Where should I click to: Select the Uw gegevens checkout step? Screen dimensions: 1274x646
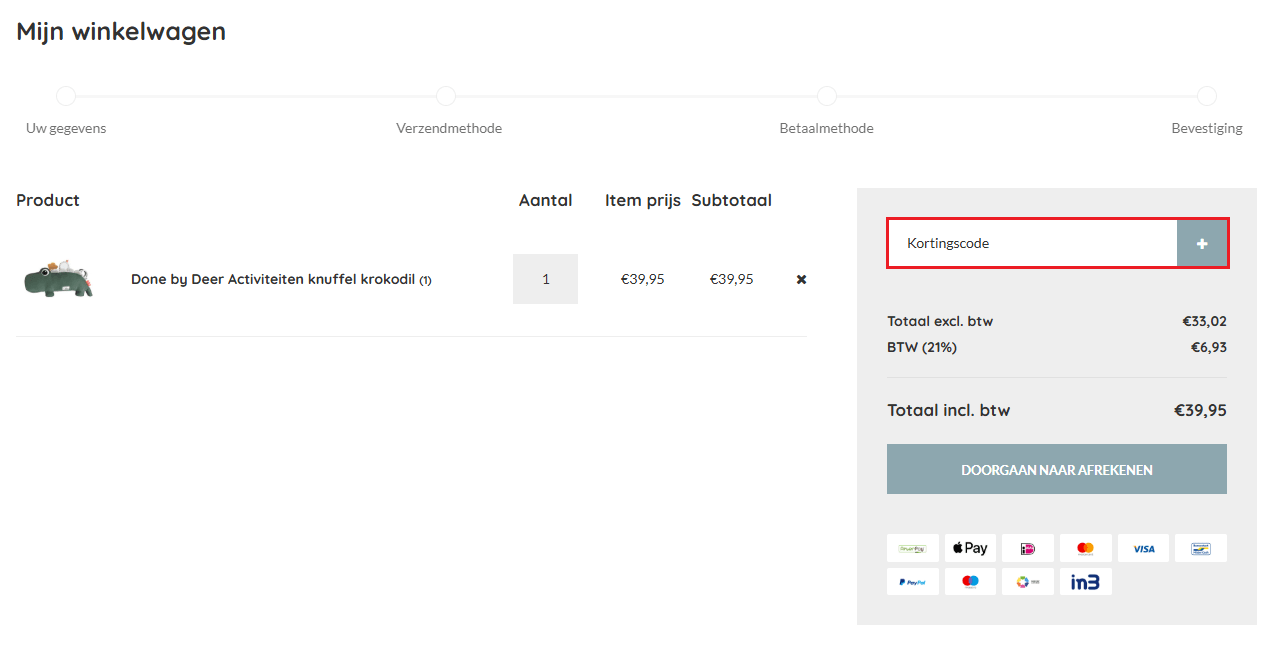click(66, 96)
